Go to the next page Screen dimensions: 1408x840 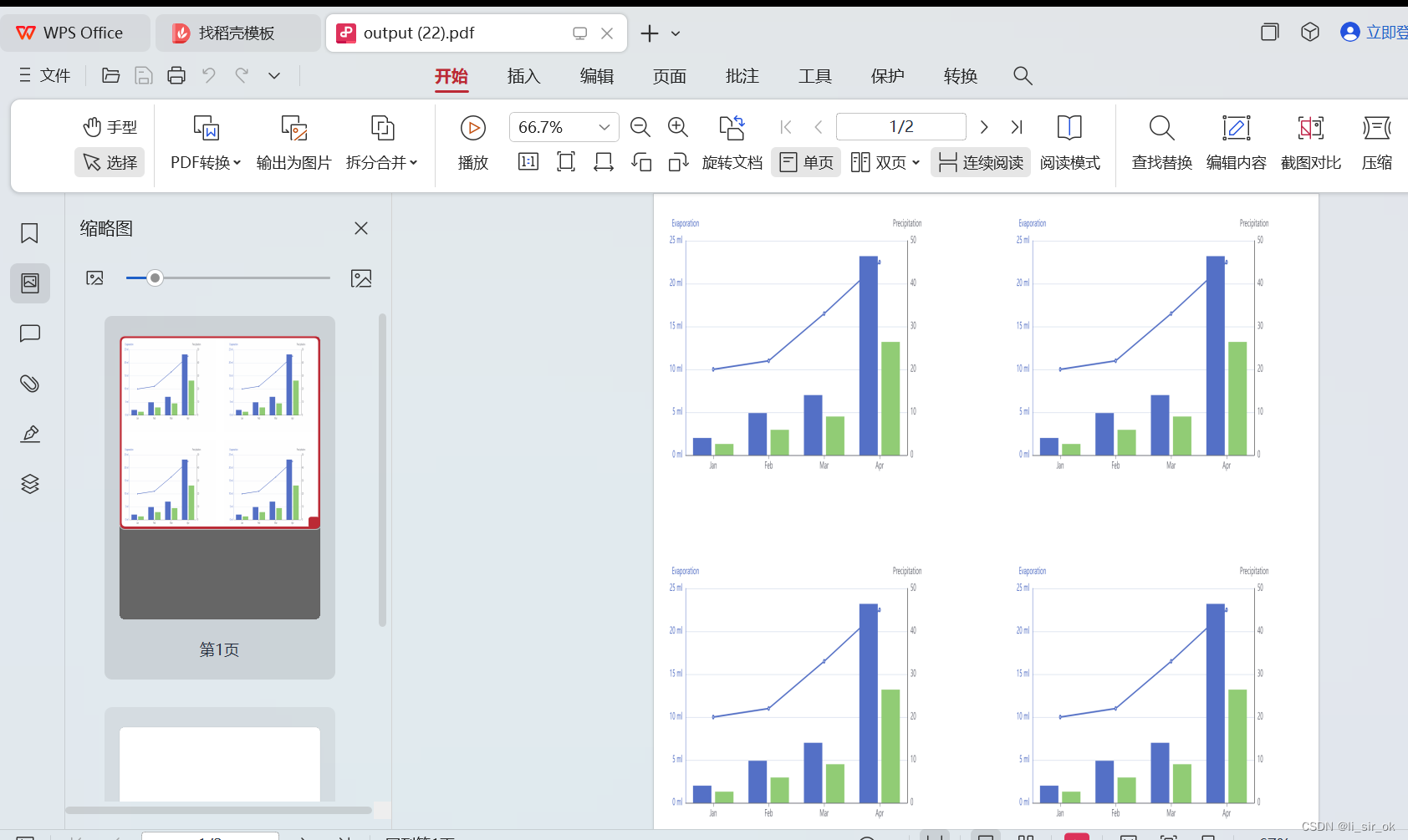(x=984, y=127)
